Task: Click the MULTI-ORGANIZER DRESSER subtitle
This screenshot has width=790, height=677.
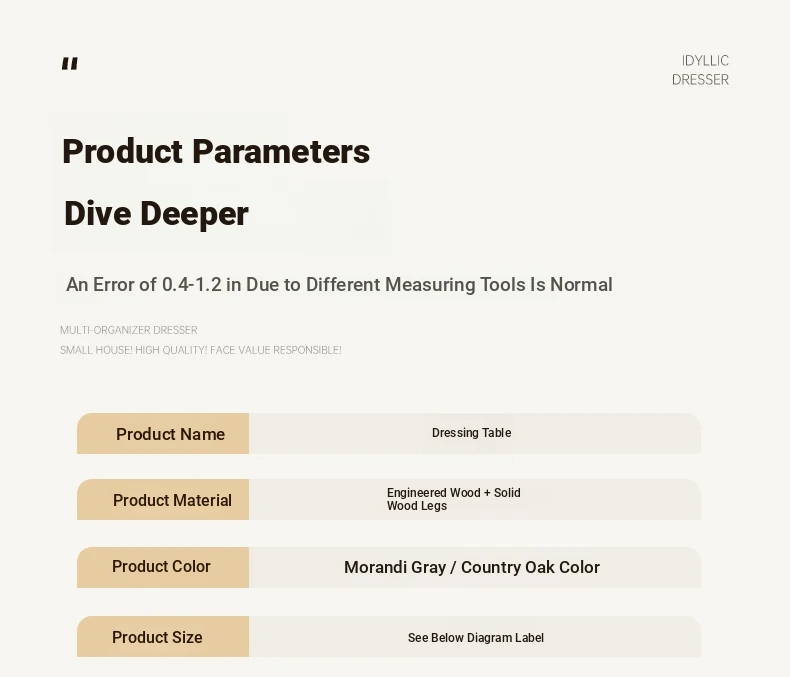Action: tap(128, 330)
